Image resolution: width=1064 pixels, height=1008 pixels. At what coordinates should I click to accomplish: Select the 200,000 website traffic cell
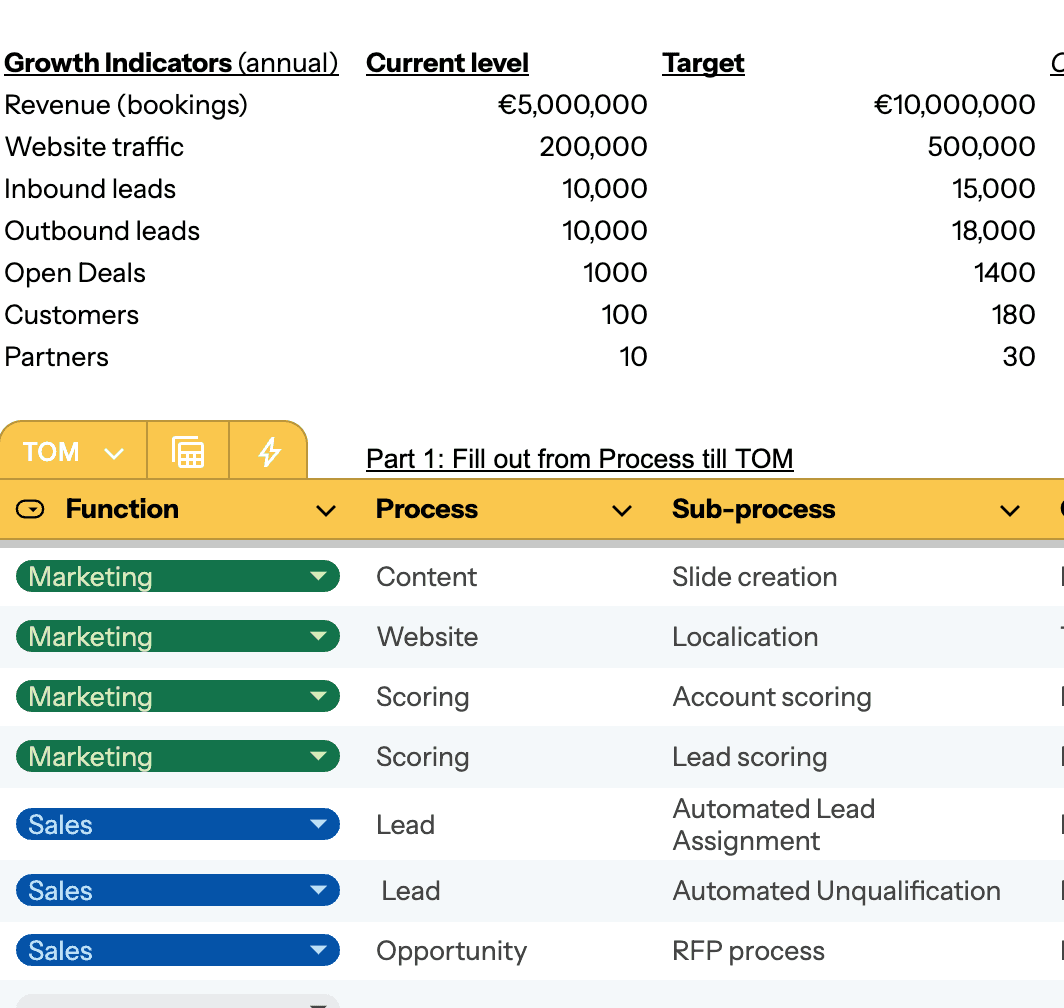[593, 147]
